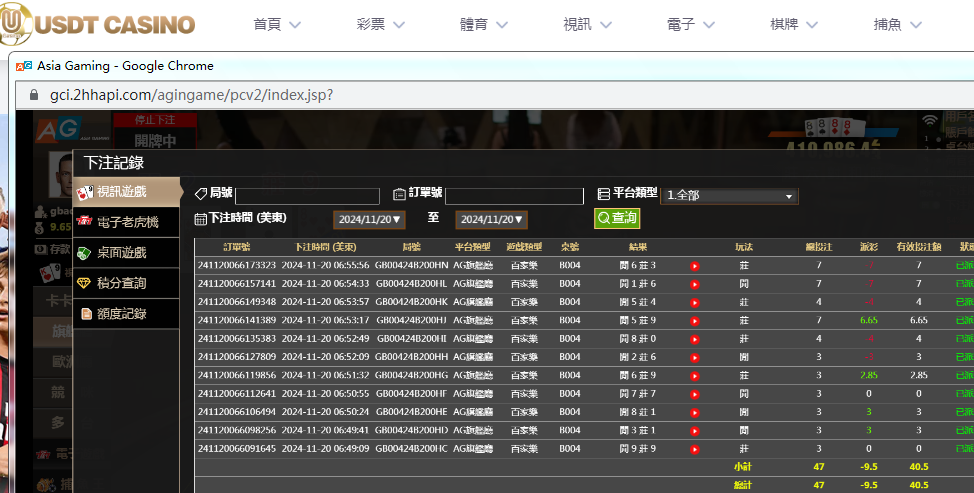Click the 積分查詢 diamond icon
This screenshot has width=974, height=493.
coord(85,283)
